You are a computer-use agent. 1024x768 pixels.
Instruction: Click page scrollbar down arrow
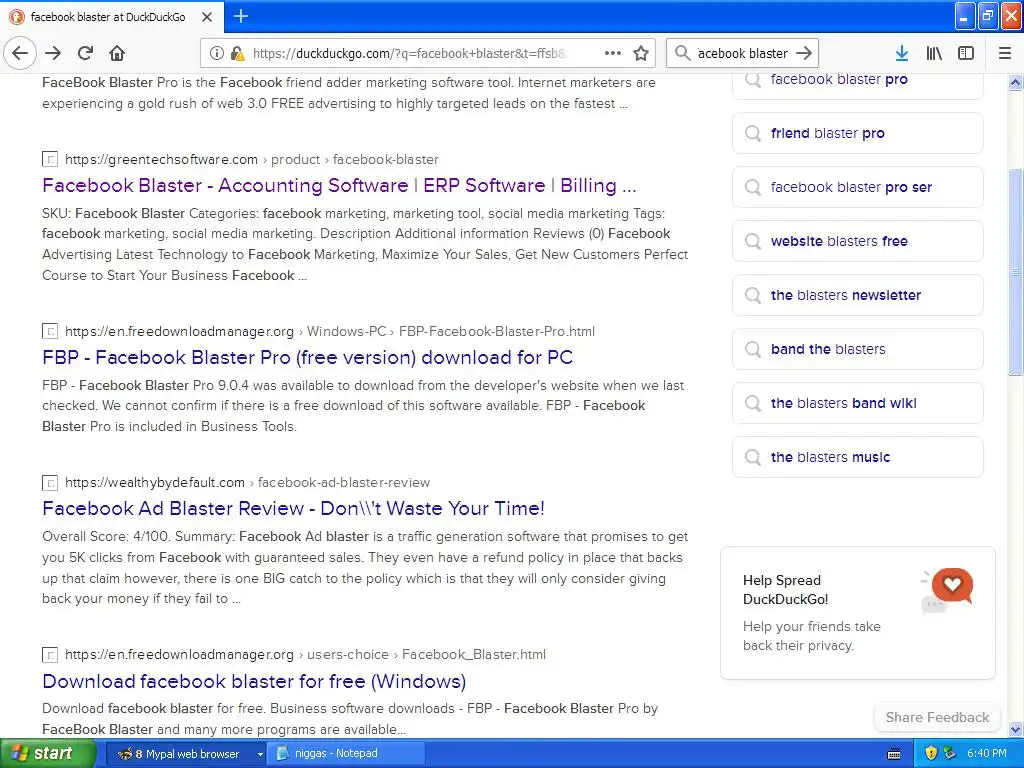coord(1015,729)
